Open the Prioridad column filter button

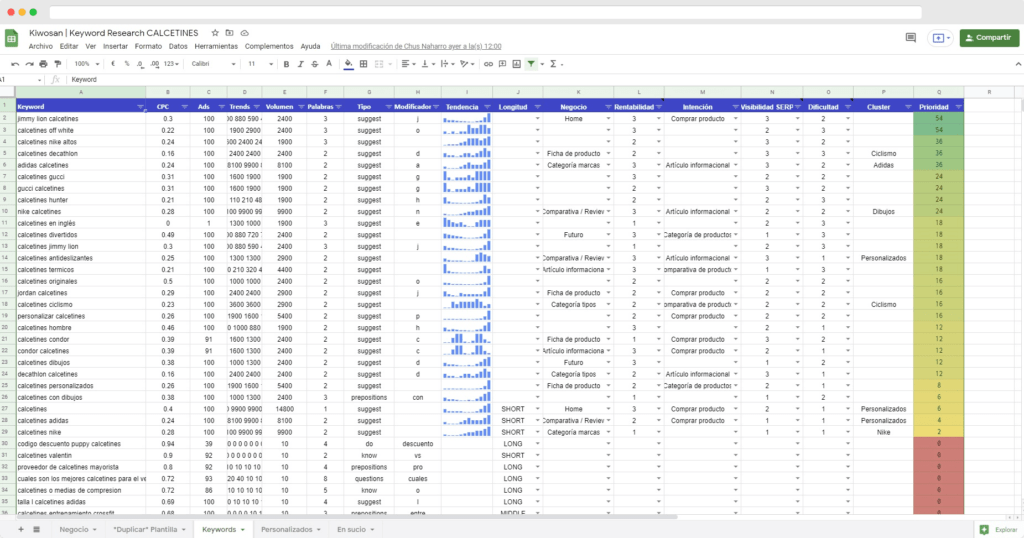[959, 107]
